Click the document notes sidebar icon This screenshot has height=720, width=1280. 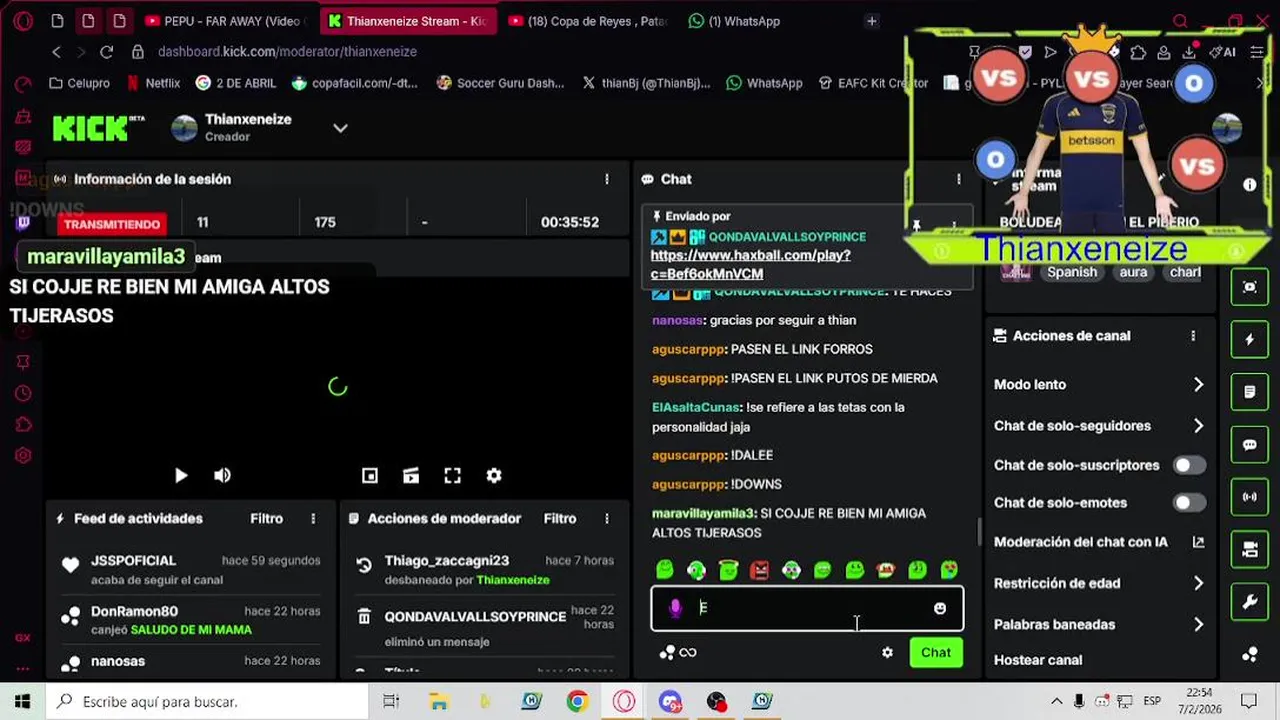[x=1250, y=392]
